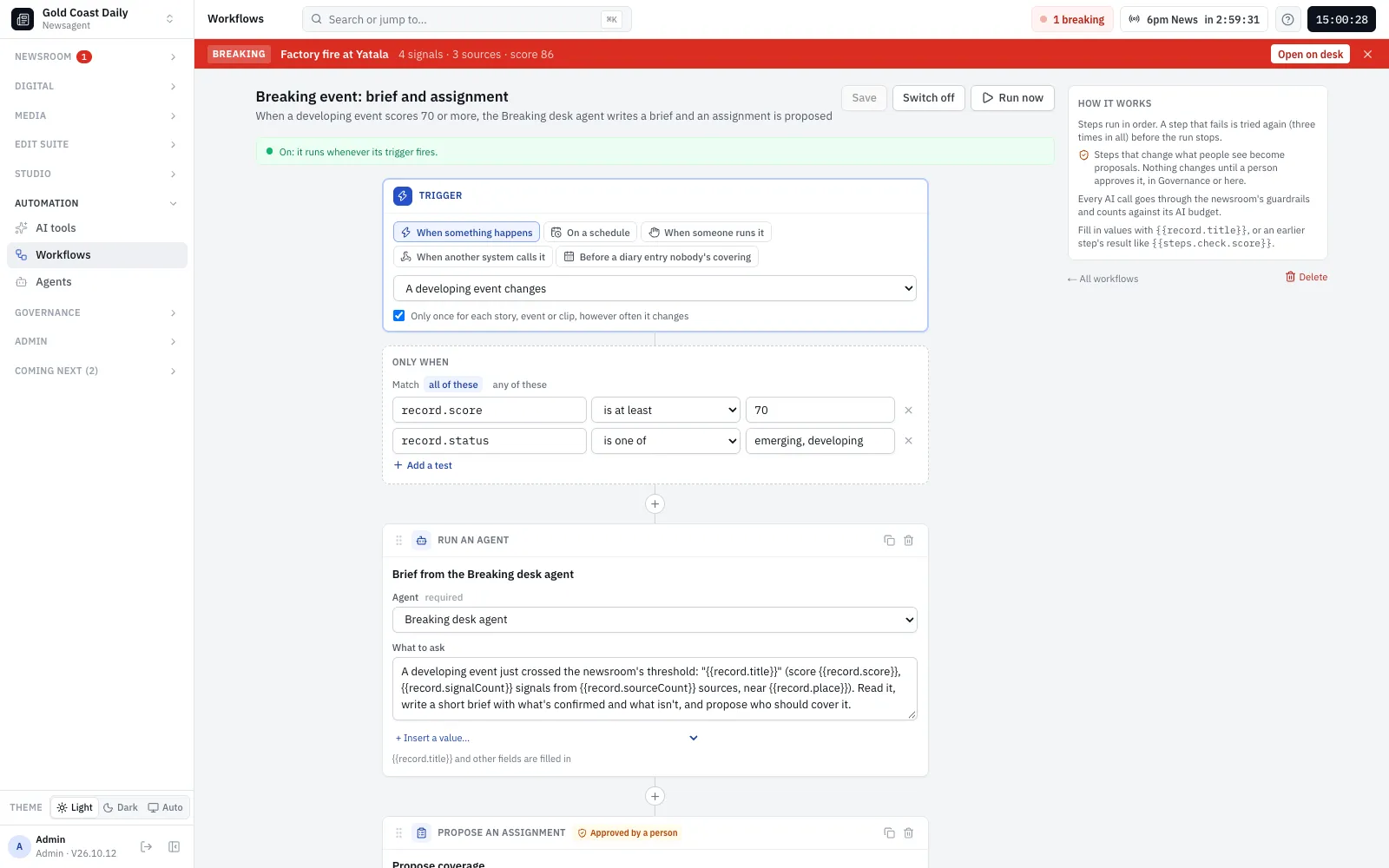The height and width of the screenshot is (868, 1389).
Task: Click the 6pm News countdown indicator
Action: [x=1194, y=19]
